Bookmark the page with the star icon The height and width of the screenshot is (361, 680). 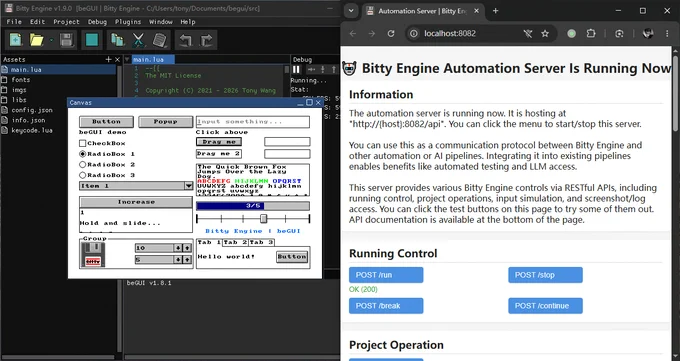(545, 33)
